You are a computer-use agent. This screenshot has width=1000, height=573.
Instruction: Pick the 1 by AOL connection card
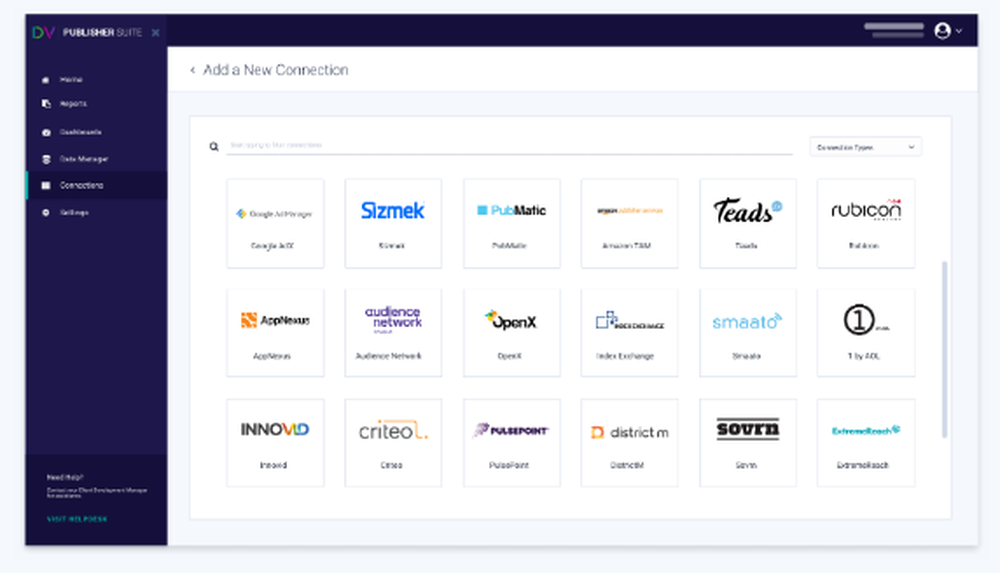[866, 333]
